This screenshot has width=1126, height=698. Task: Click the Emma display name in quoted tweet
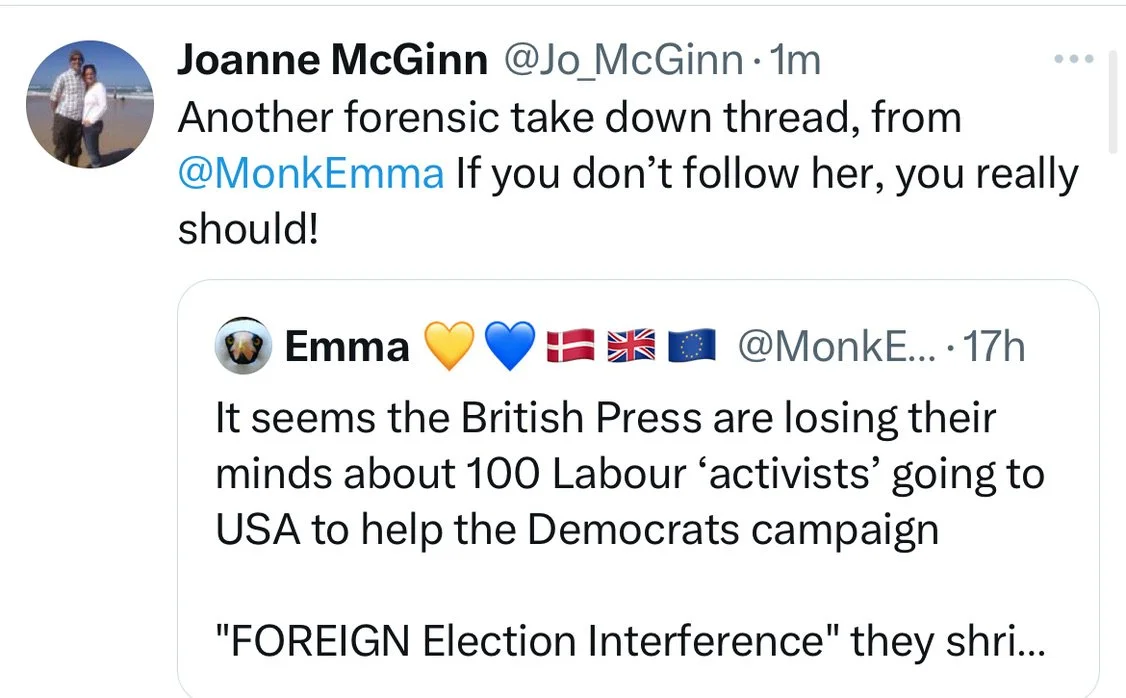[347, 347]
